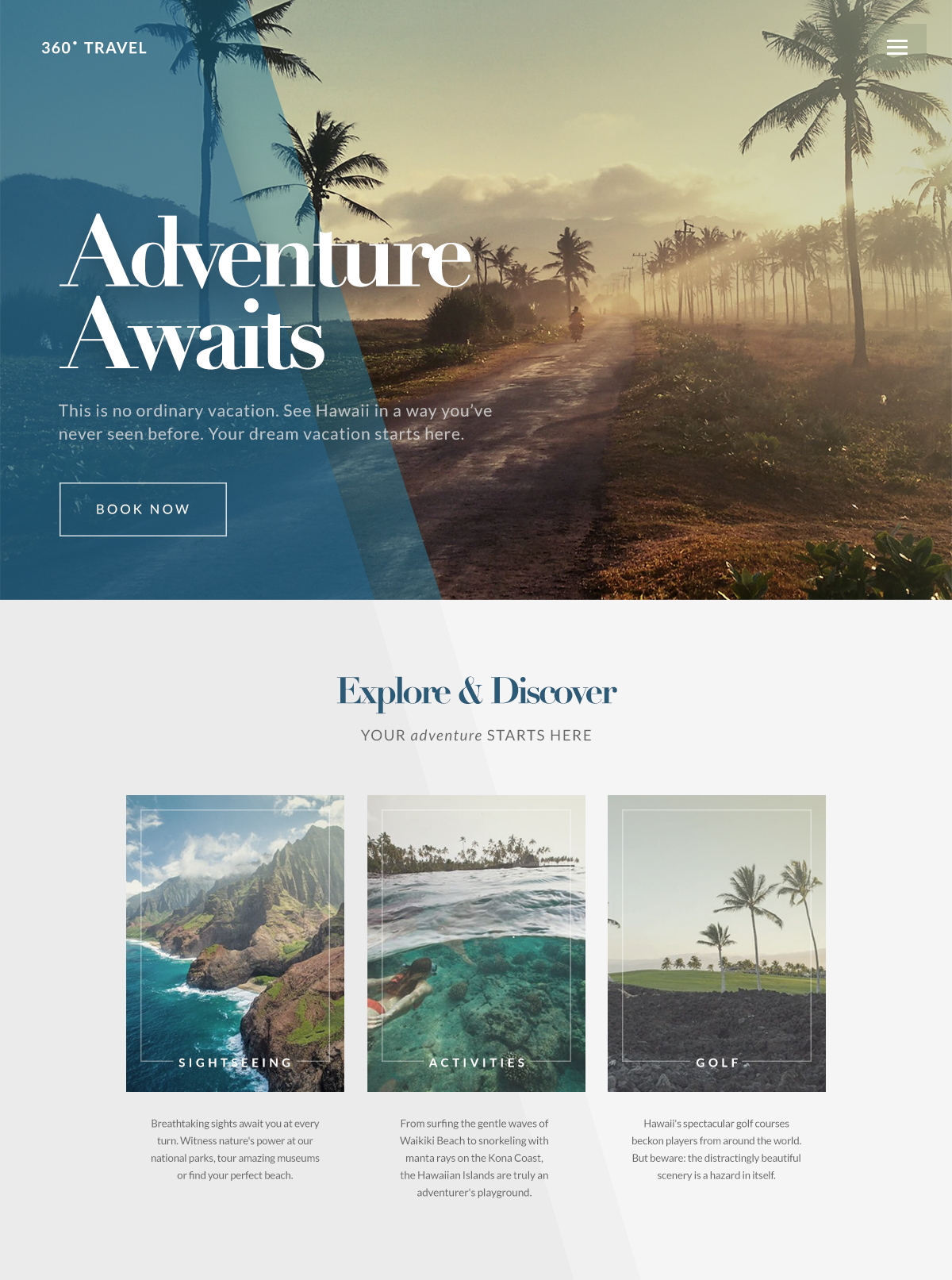Click the 360° TRAVEL logo
This screenshot has width=952, height=1280.
[x=94, y=48]
